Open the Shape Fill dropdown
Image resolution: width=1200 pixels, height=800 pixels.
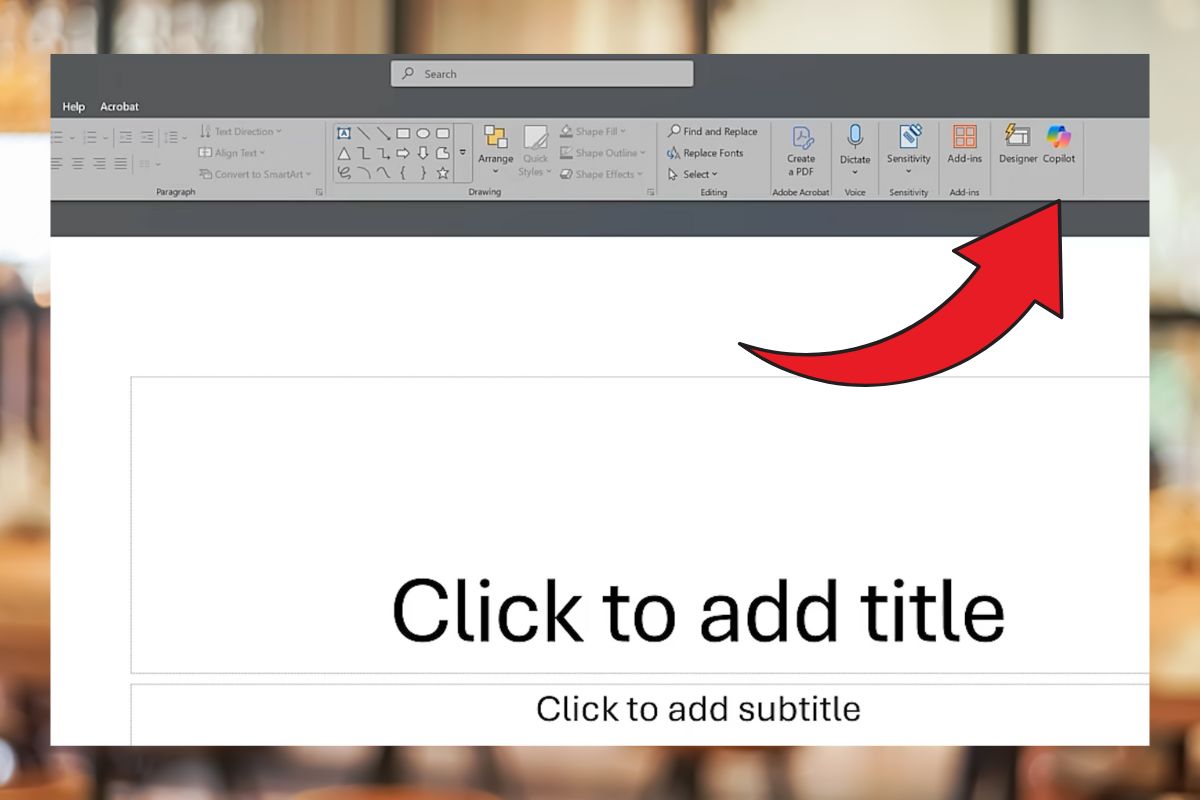click(x=593, y=131)
